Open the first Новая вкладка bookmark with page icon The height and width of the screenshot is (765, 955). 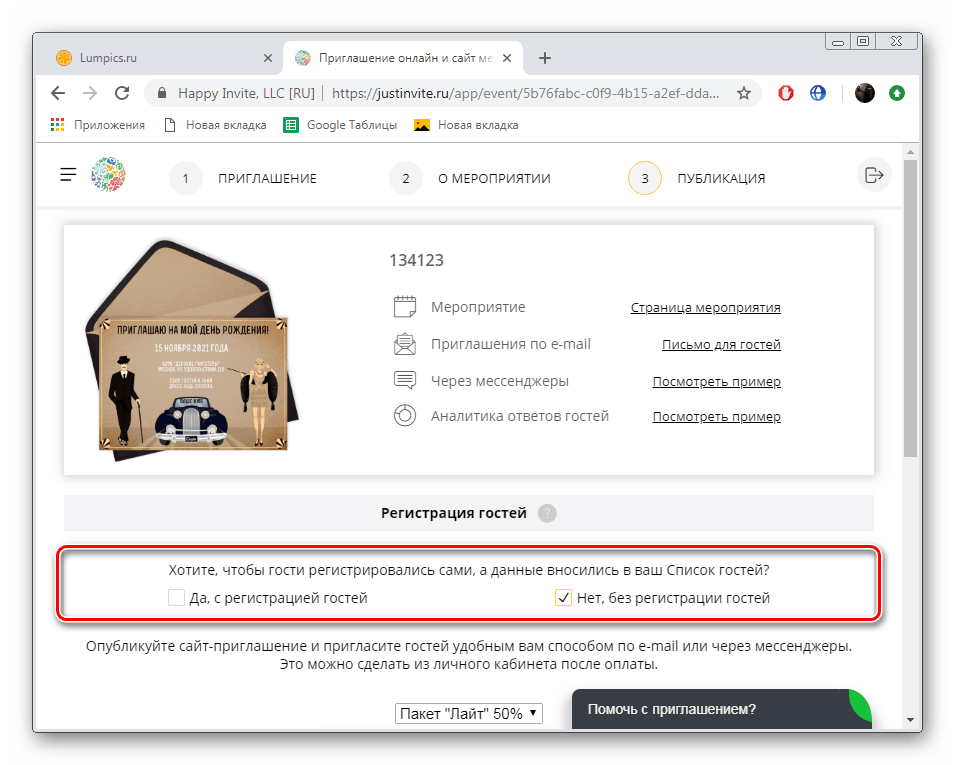tap(216, 125)
